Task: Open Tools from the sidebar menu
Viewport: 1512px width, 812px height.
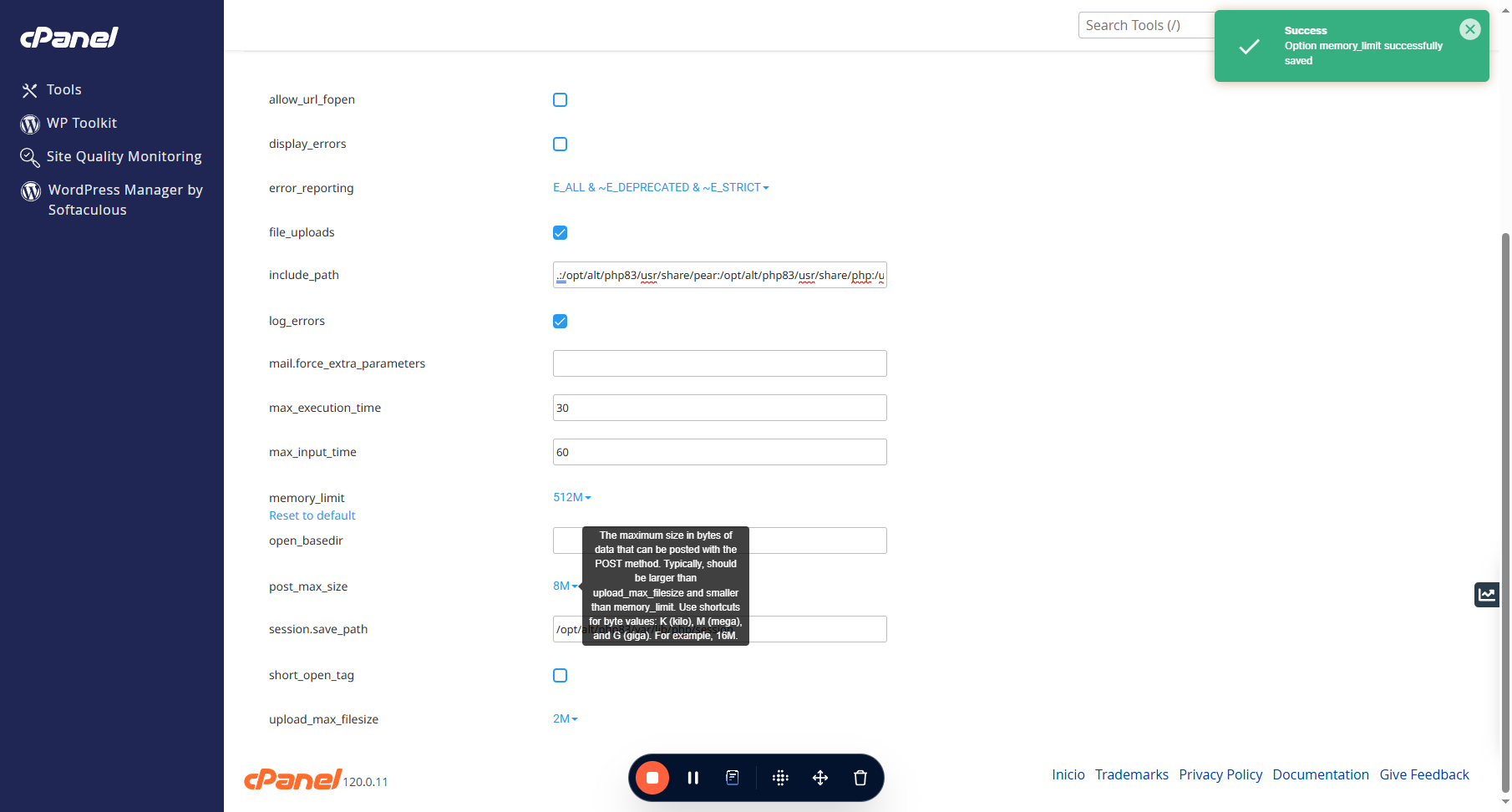Action: pos(64,90)
